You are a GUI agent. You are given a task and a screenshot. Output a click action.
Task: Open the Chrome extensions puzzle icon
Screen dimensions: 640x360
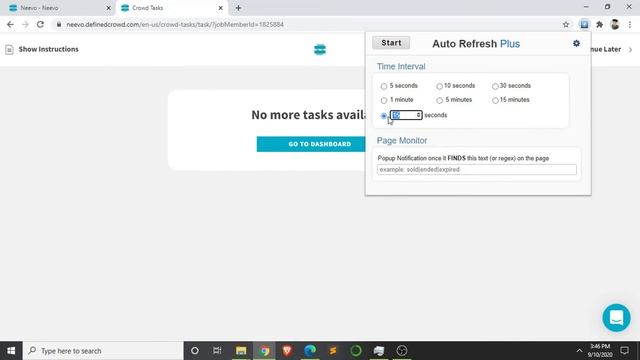click(600, 24)
